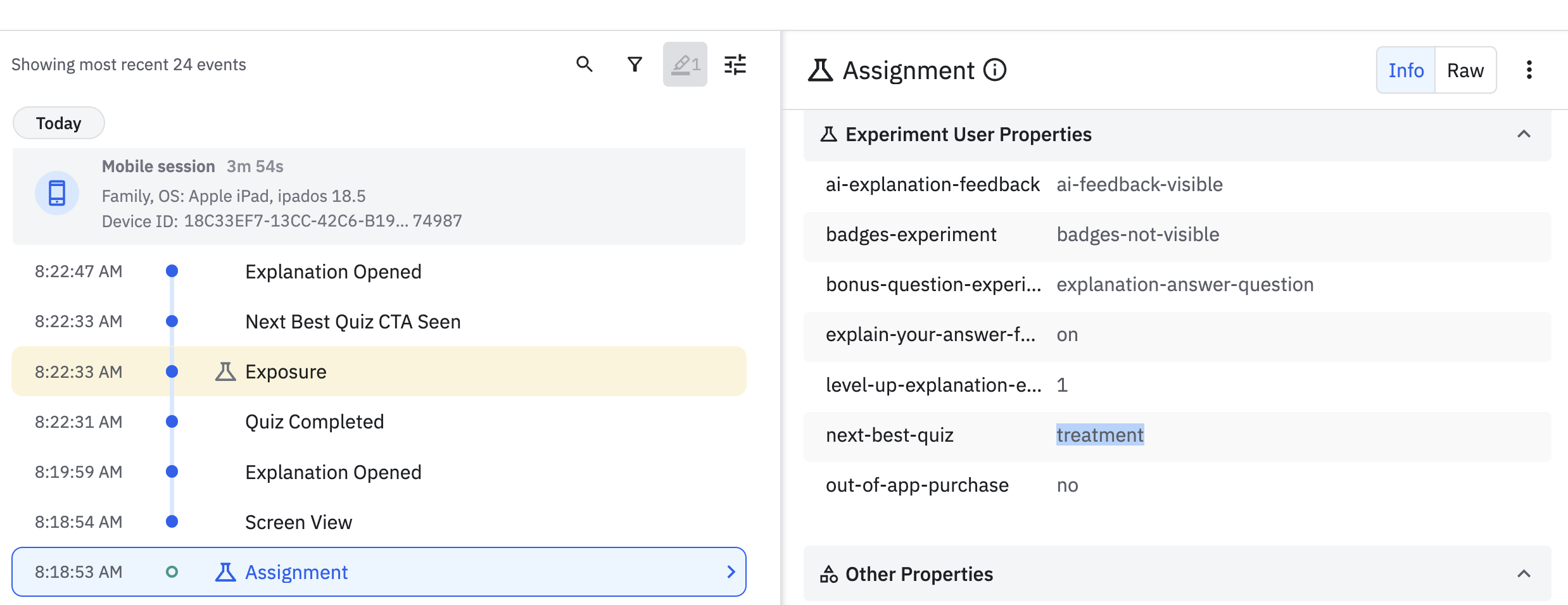The height and width of the screenshot is (605, 1568).
Task: Open the event stream settings sliders icon
Action: (735, 65)
